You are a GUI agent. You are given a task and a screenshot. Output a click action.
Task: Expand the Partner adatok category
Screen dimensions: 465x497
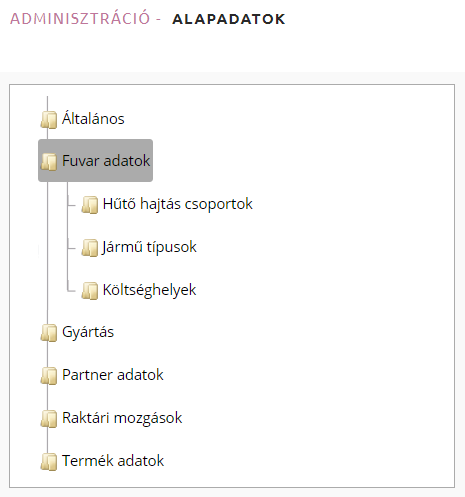point(113,375)
